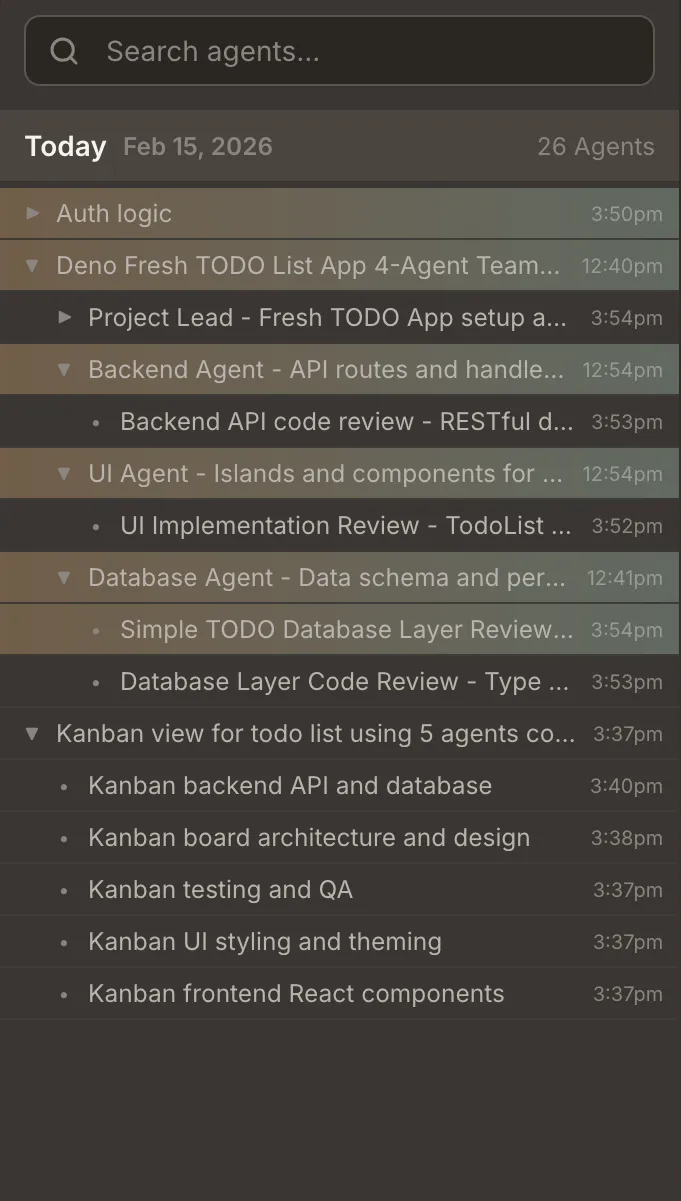The image size is (681, 1201).
Task: Collapse the Backend Agent - API routes entry
Action: click(64, 369)
